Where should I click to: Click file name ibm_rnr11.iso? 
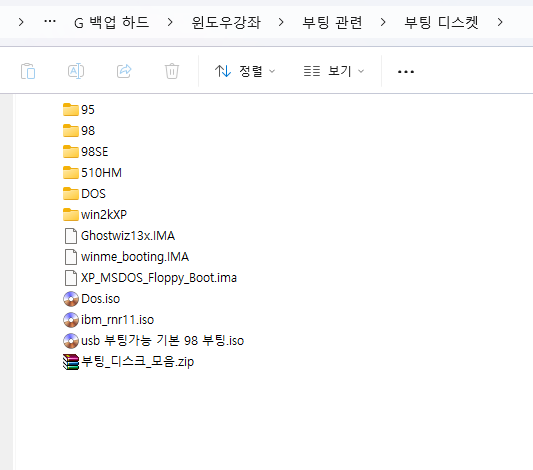117,320
